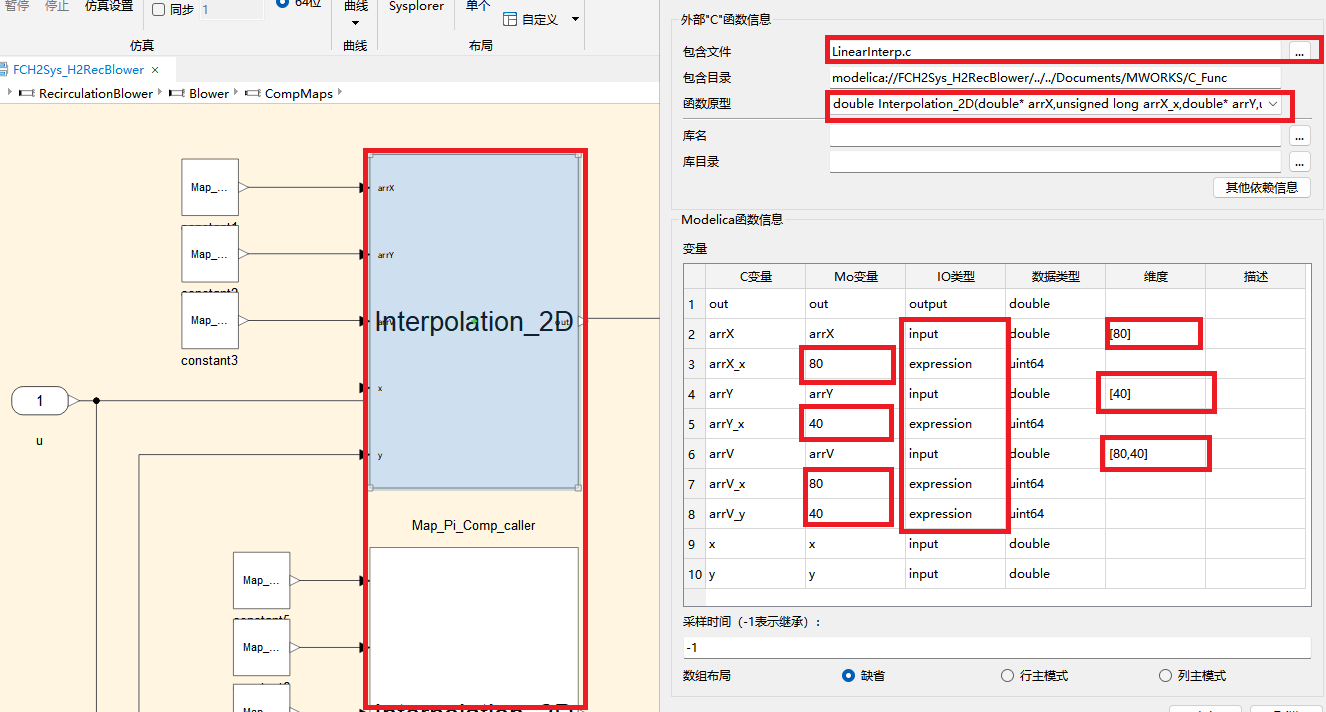Screen dimensions: 1326x712
Task: Navigate to CompMaps in breadcrumb
Action: coord(299,93)
